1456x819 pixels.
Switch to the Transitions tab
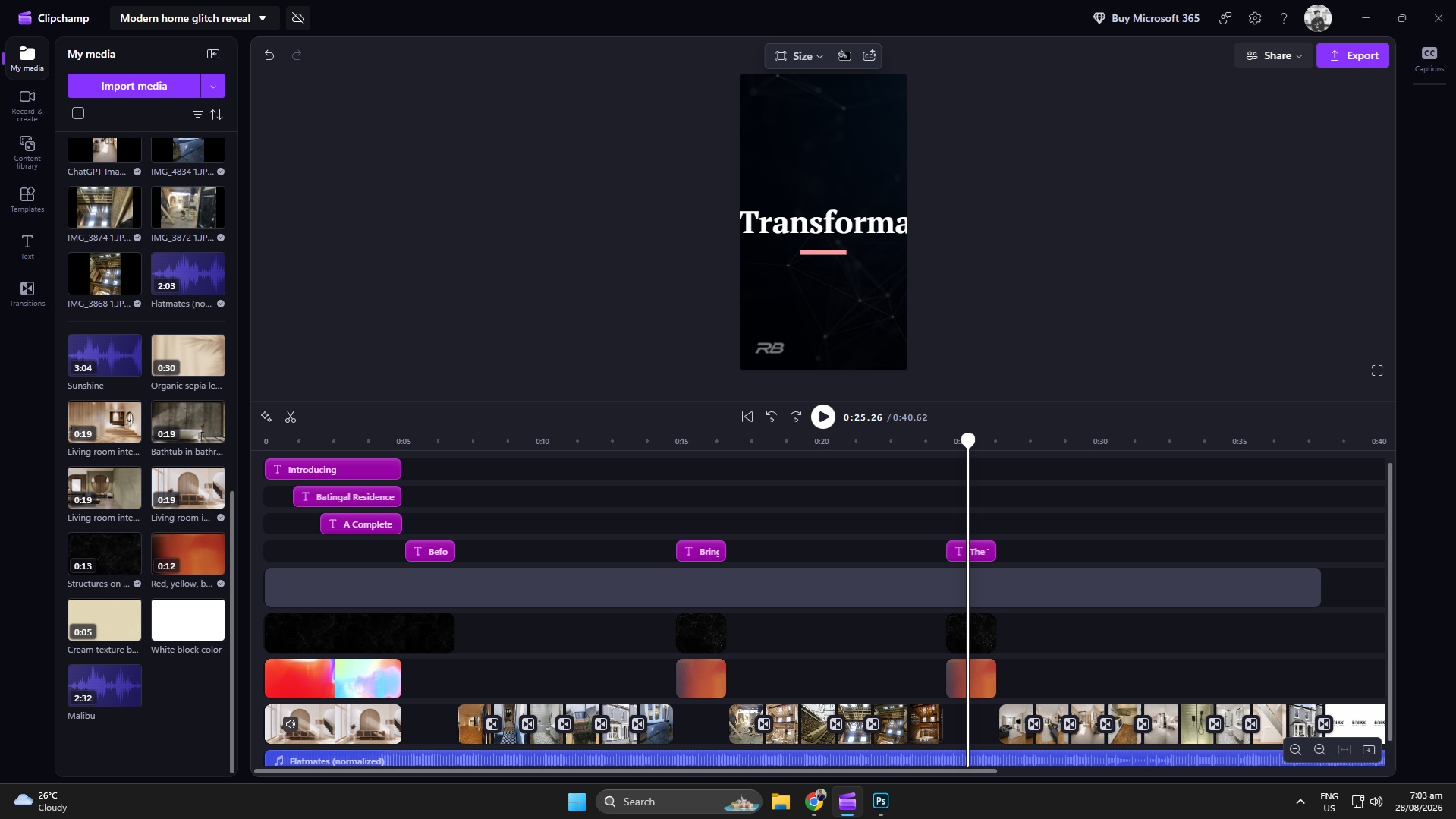pyautogui.click(x=27, y=294)
